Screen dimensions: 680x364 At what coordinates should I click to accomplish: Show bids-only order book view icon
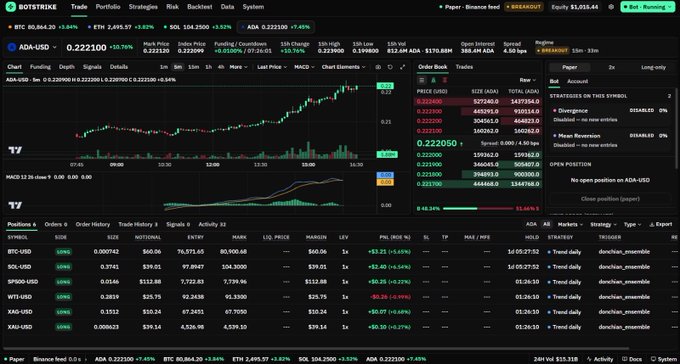[x=433, y=80]
